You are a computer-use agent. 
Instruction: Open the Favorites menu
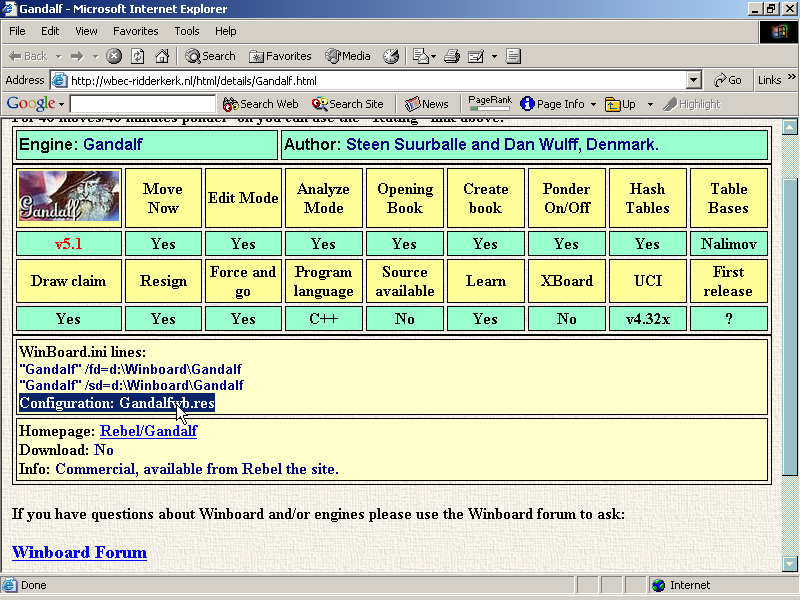pos(136,31)
